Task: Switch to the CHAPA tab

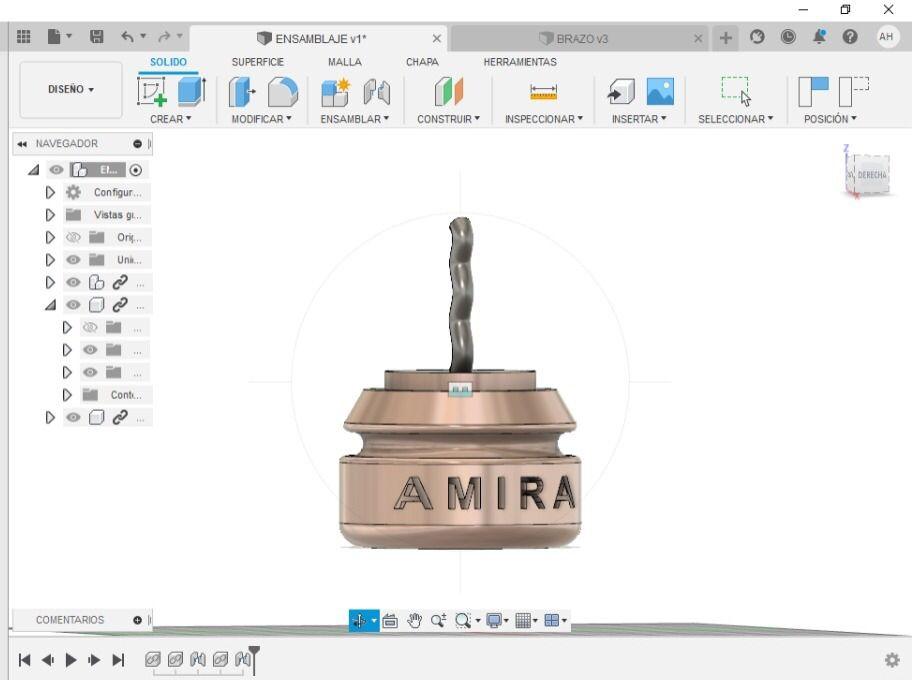Action: pyautogui.click(x=422, y=62)
